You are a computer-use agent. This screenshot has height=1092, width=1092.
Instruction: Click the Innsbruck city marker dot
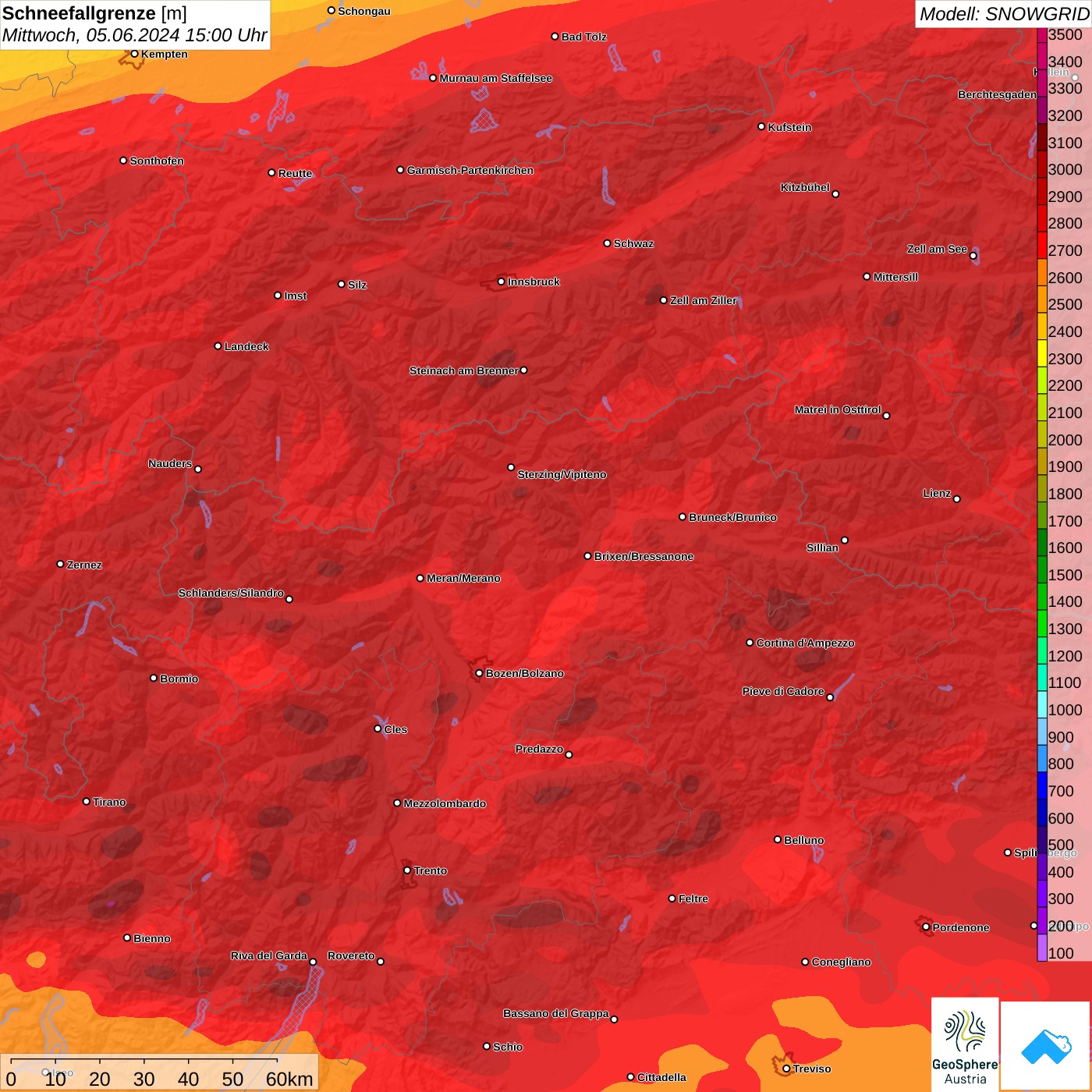(x=501, y=282)
